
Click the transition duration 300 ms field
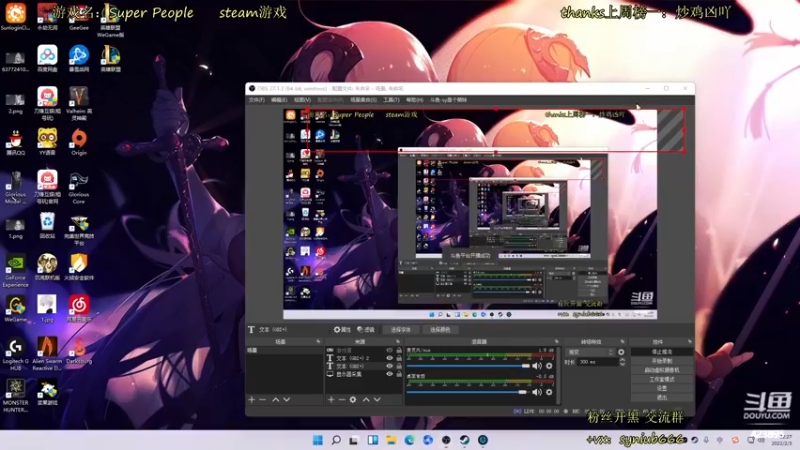point(596,362)
